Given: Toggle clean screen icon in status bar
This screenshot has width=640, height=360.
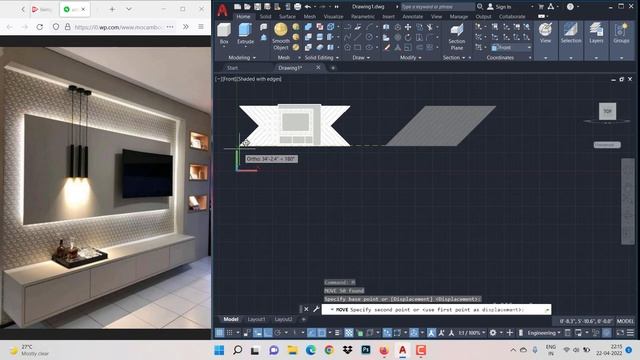Looking at the screenshot, I should tap(620, 333).
